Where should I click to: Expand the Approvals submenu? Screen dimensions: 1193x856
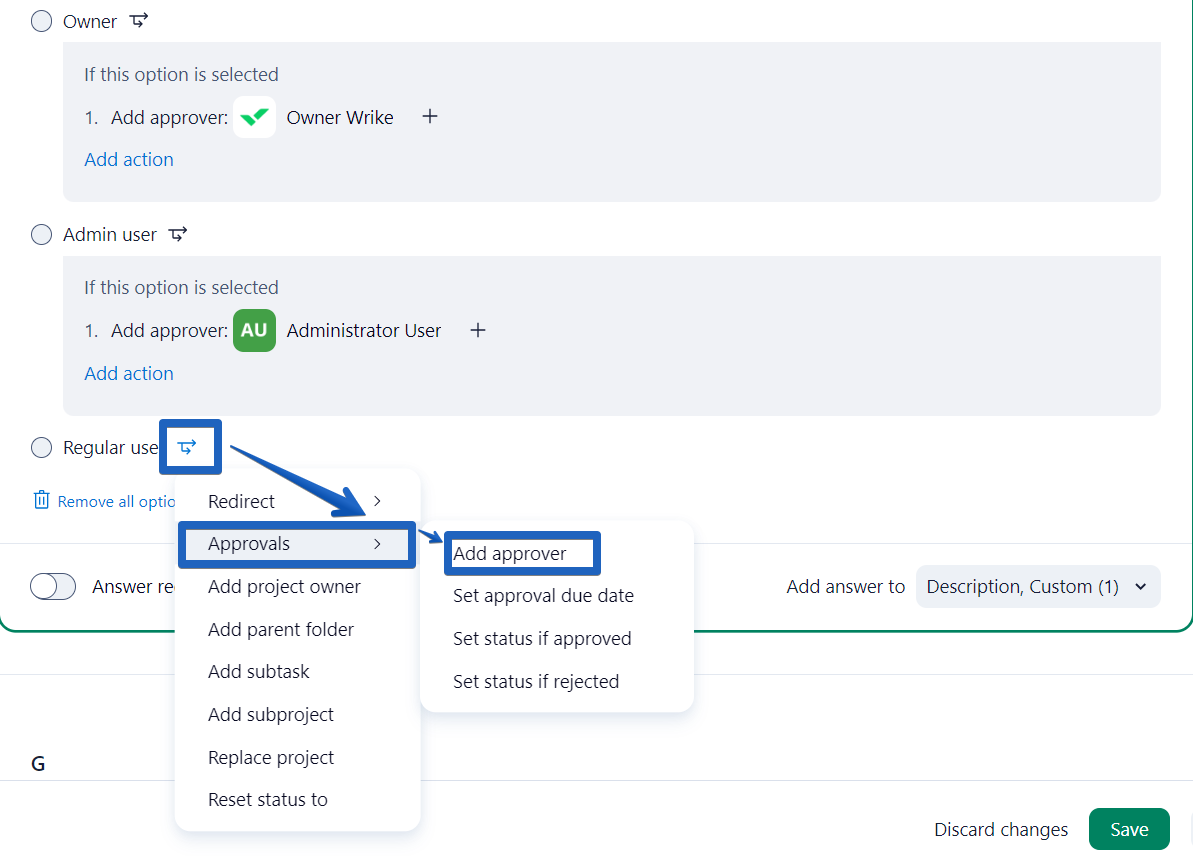coord(296,544)
